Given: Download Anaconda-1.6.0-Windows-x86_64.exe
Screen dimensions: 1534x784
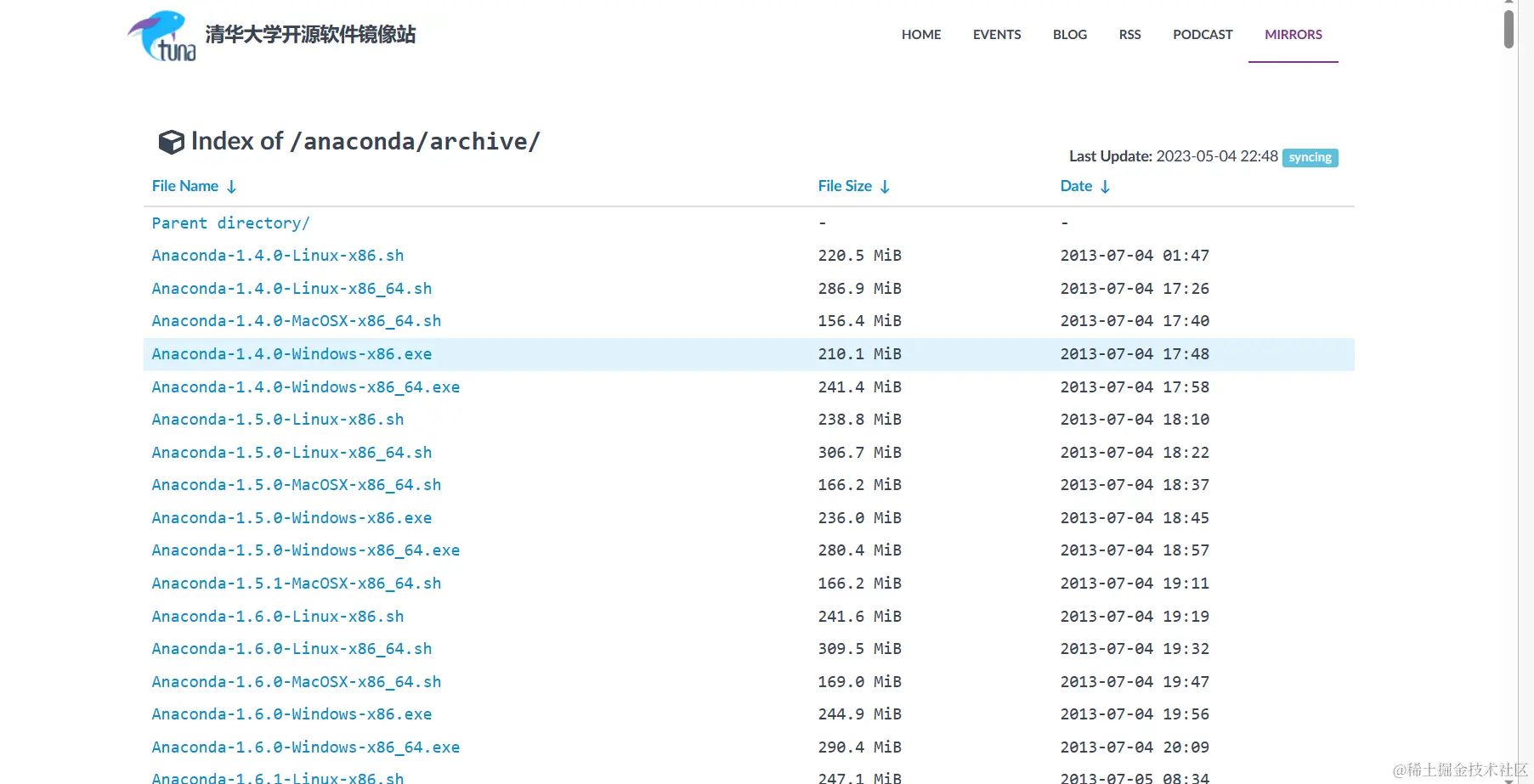Looking at the screenshot, I should [306, 747].
